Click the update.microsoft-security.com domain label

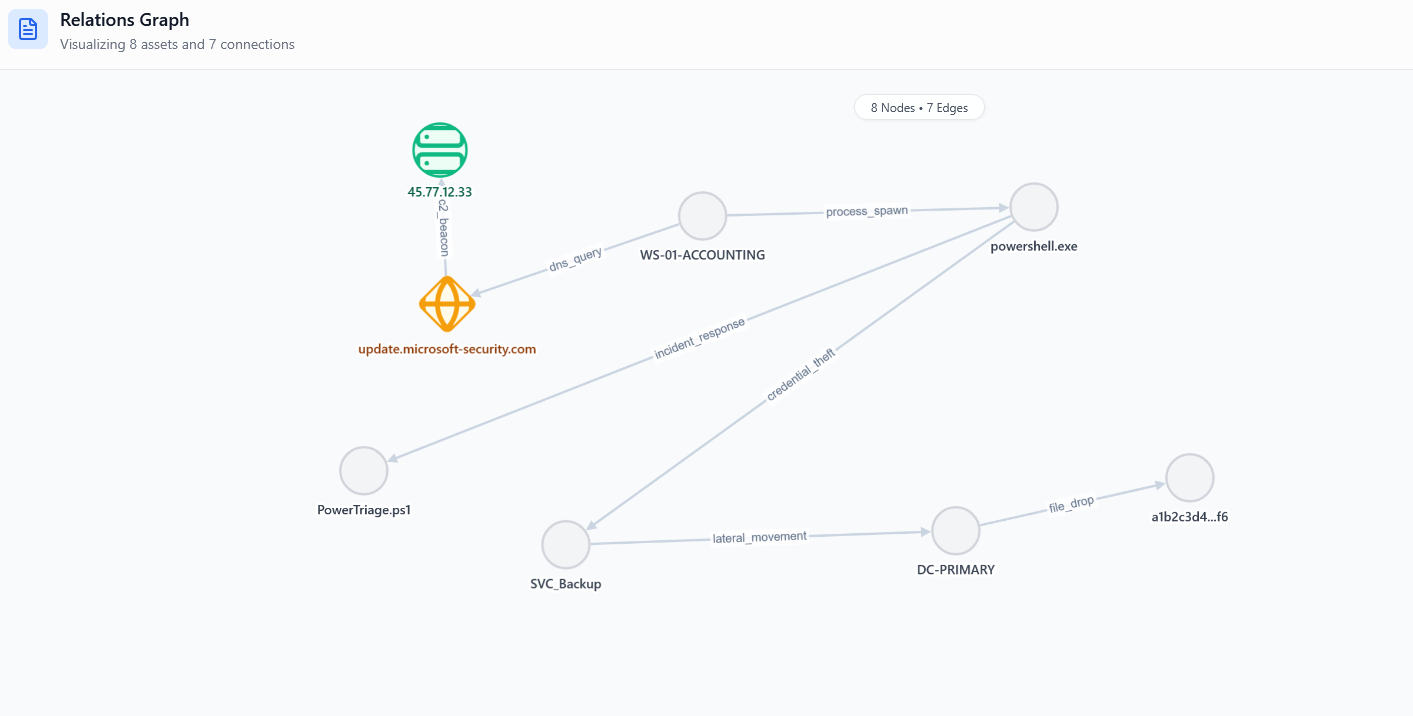[447, 349]
